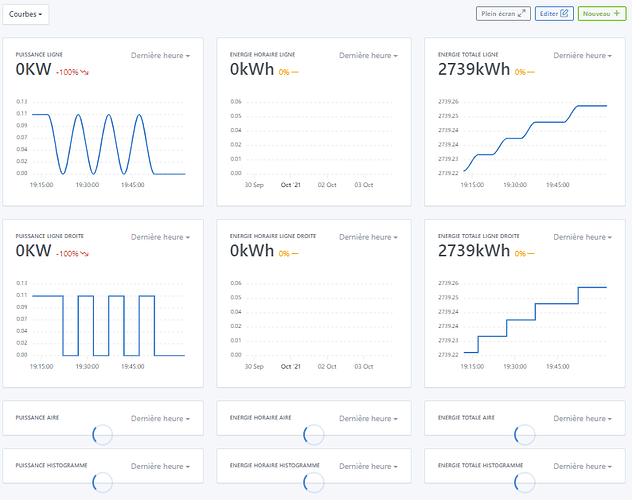Open Dernière heure dropdown in Energie Horaire Ligne Droite card
The image size is (632, 500).
pos(368,237)
